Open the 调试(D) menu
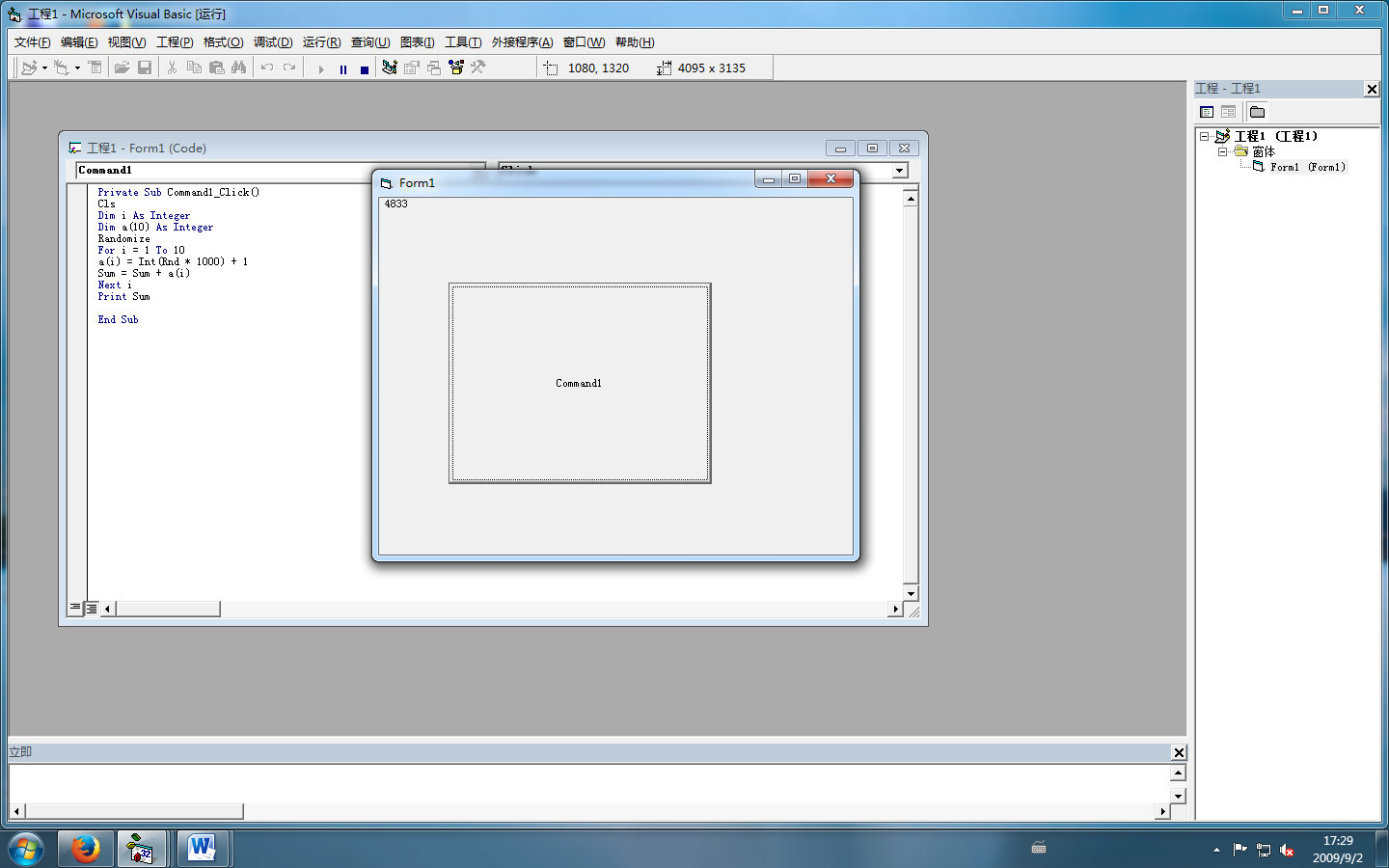Screen dimensions: 1389x868 click(273, 42)
